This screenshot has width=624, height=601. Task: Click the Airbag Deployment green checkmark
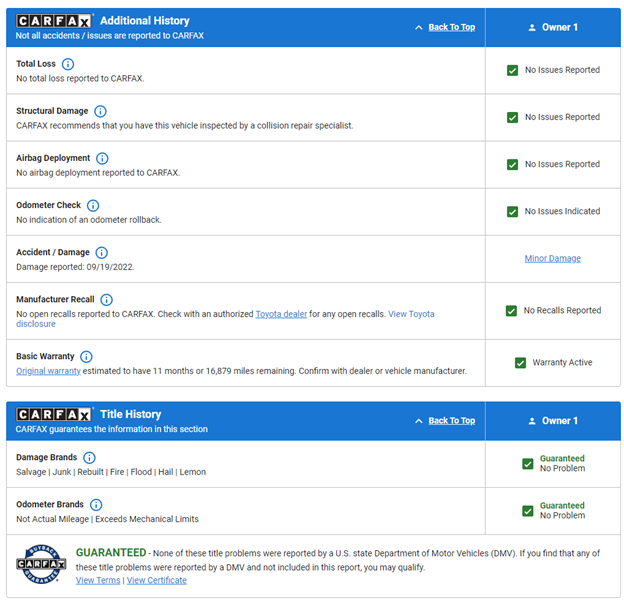(x=513, y=164)
